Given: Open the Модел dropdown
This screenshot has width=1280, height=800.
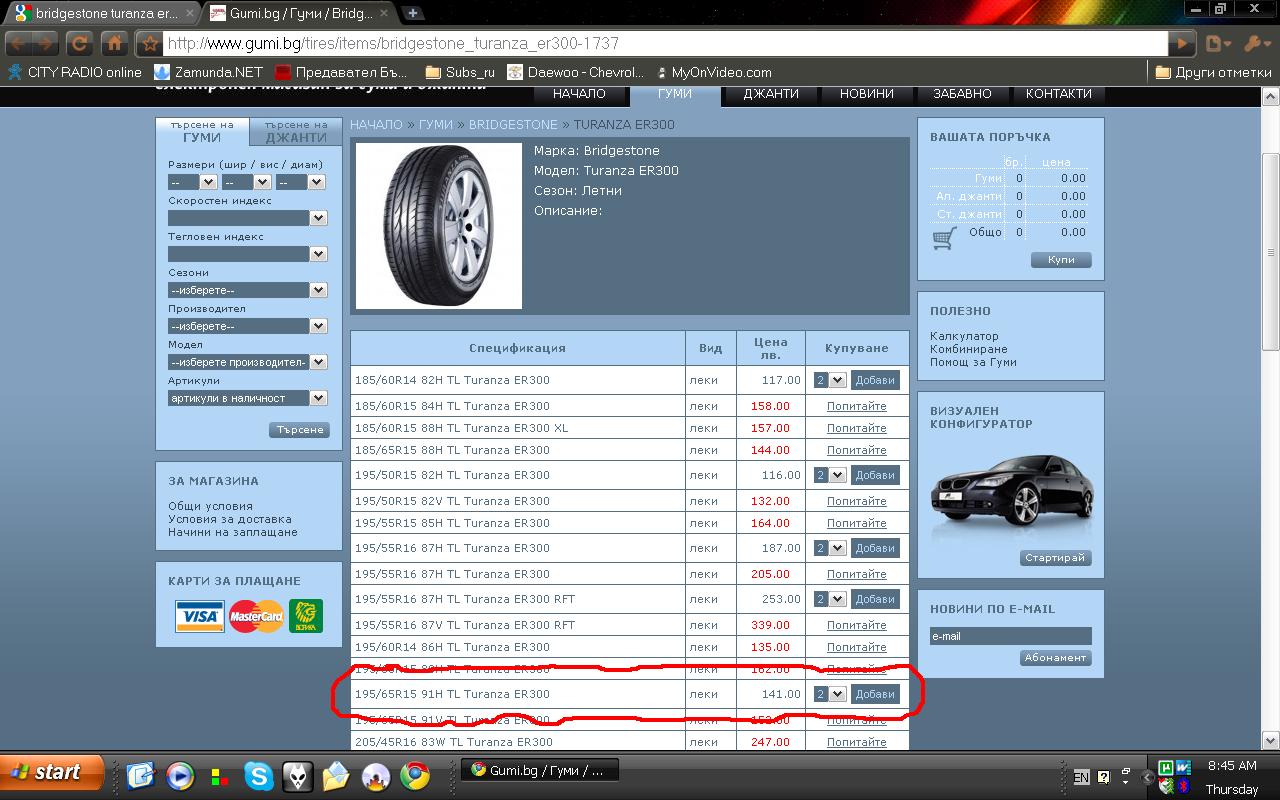Looking at the screenshot, I should click(x=247, y=362).
